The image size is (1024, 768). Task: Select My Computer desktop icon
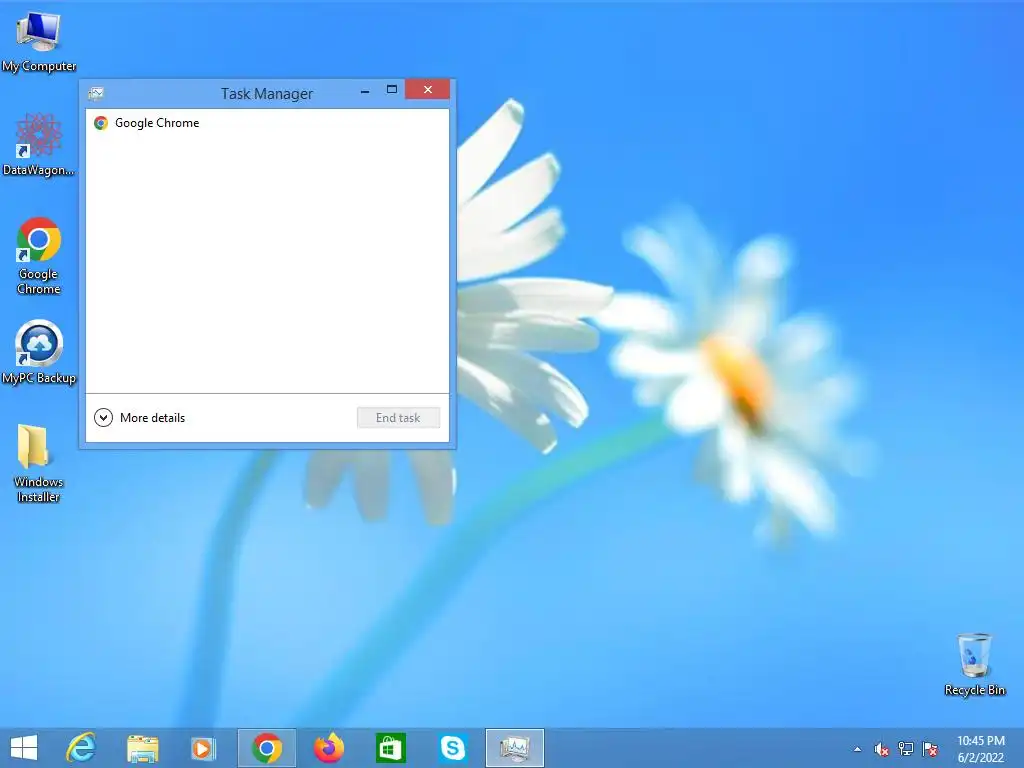39,42
